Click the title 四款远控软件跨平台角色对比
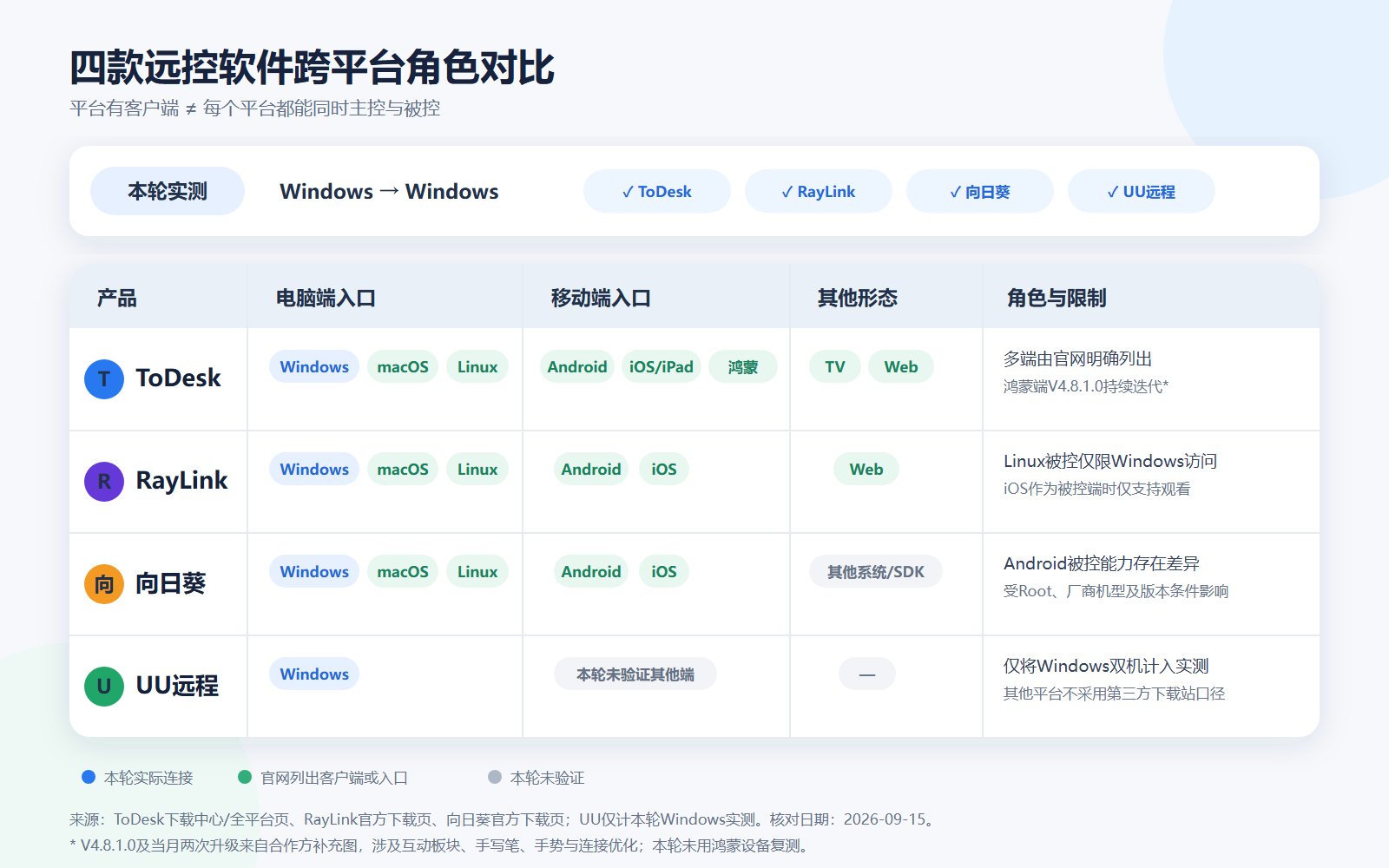The width and height of the screenshot is (1389, 868). pyautogui.click(x=312, y=68)
